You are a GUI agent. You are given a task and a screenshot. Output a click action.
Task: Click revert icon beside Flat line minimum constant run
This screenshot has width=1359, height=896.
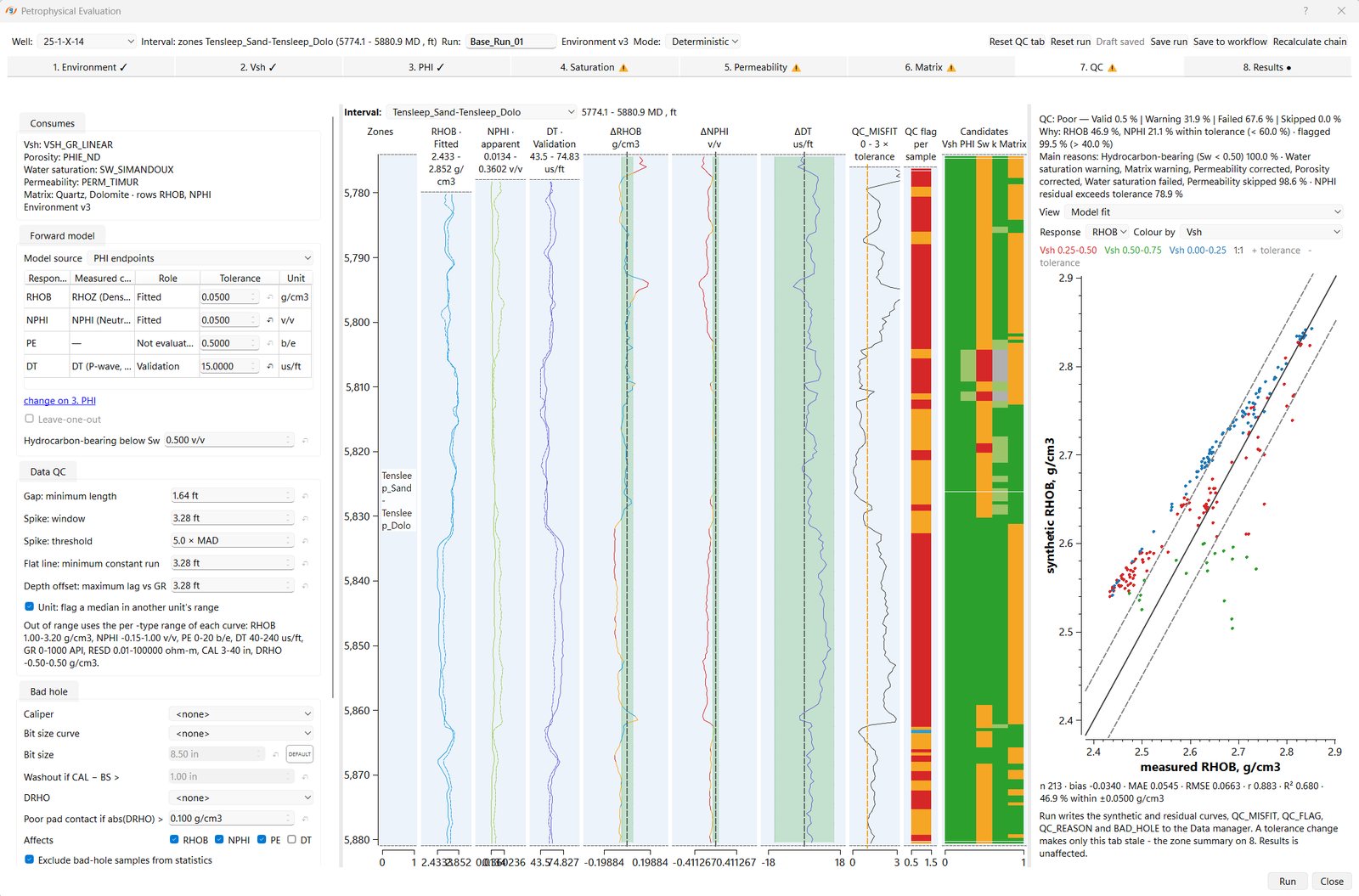click(x=305, y=563)
